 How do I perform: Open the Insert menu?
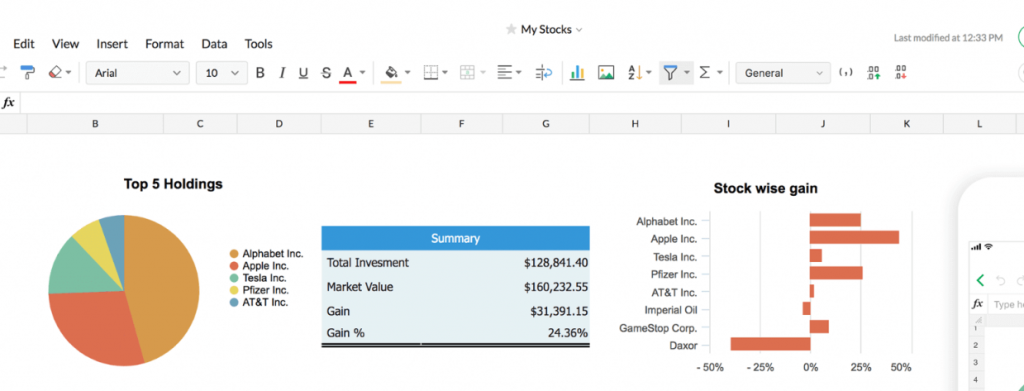click(112, 44)
